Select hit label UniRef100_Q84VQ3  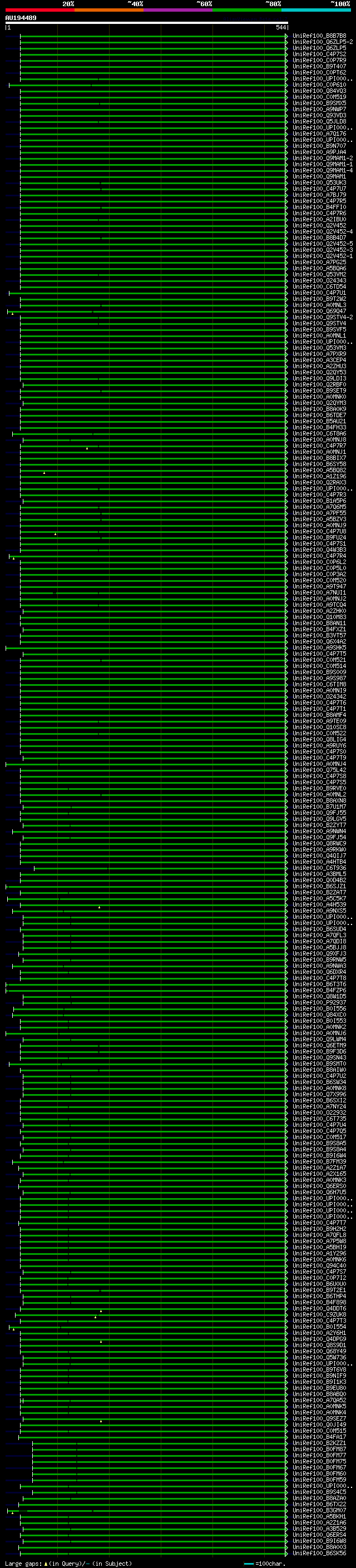click(319, 91)
